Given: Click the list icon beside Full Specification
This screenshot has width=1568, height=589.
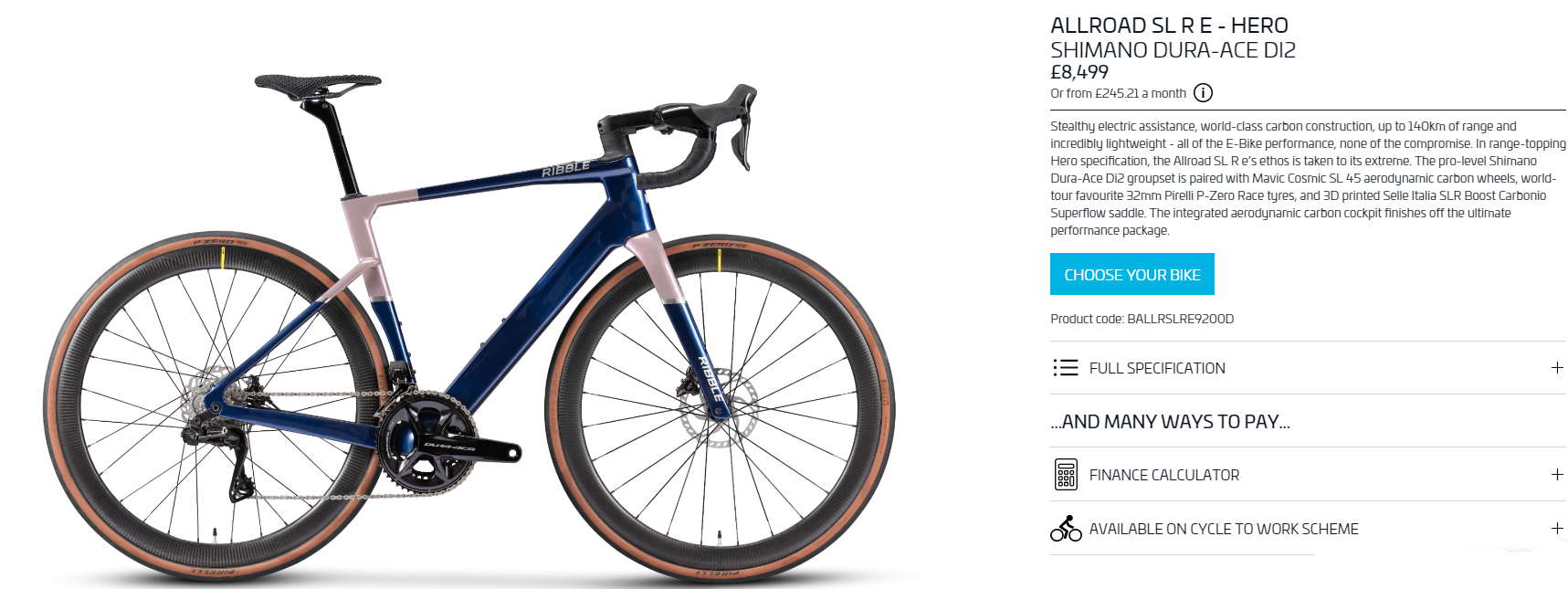Looking at the screenshot, I should (1065, 368).
